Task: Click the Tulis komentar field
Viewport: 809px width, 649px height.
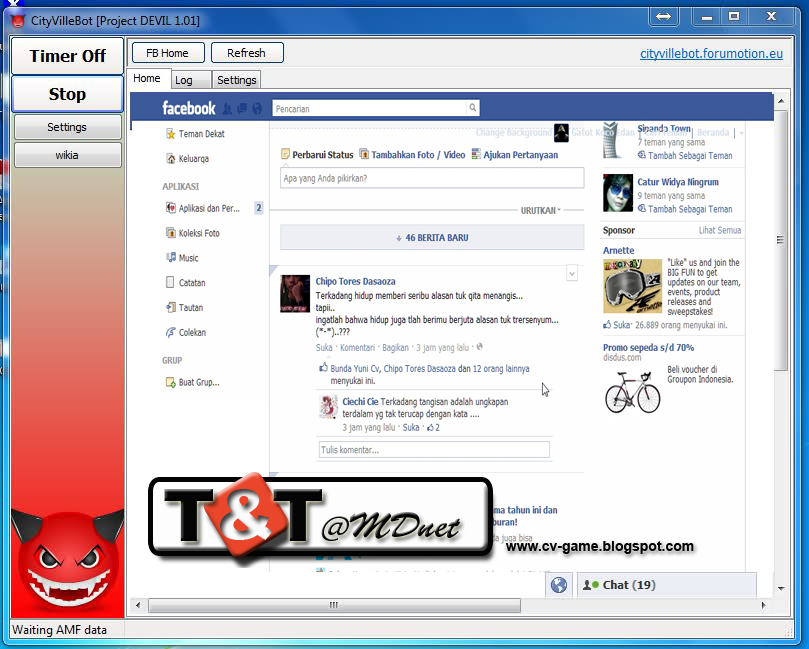Action: click(x=434, y=449)
